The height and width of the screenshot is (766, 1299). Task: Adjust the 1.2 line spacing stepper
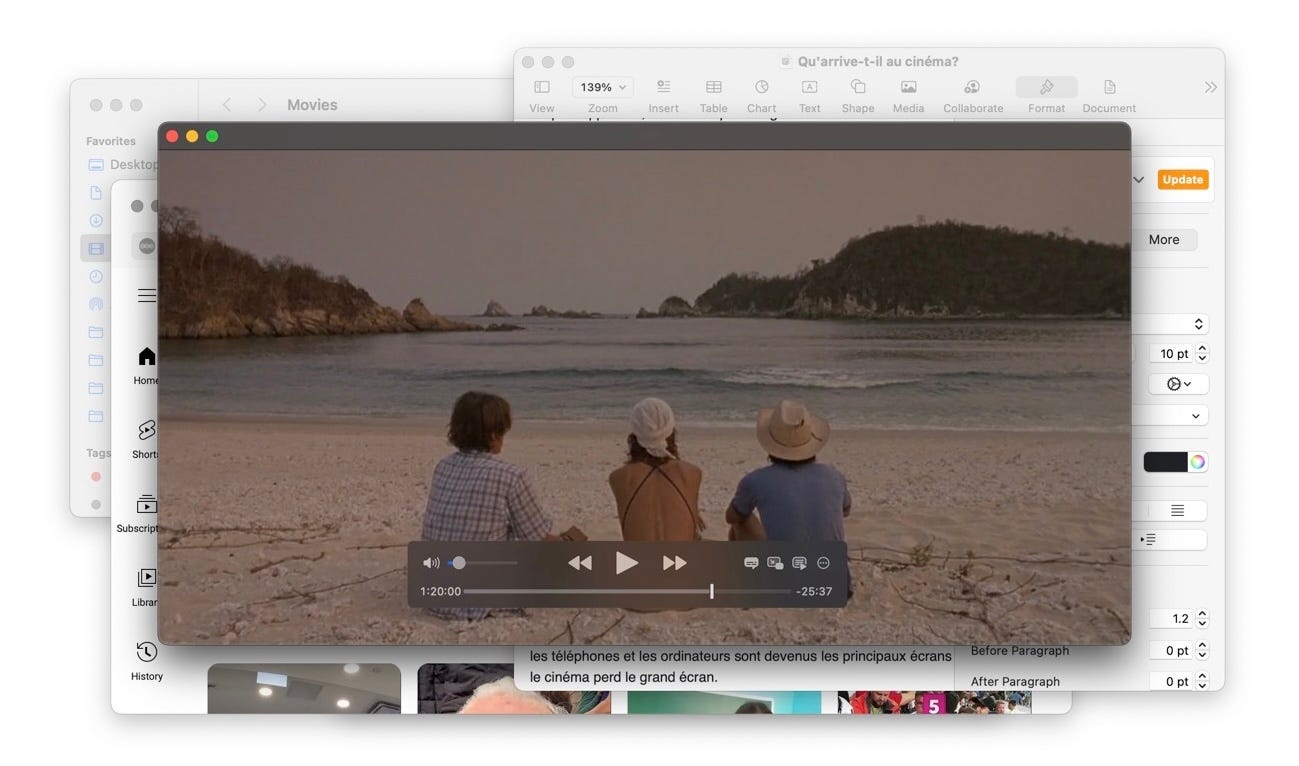tap(1202, 619)
